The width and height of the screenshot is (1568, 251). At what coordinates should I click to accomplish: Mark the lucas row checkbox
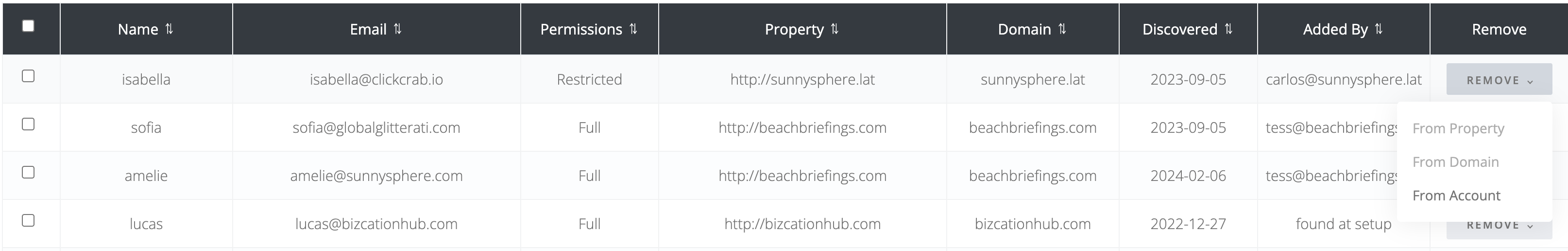pos(28,220)
